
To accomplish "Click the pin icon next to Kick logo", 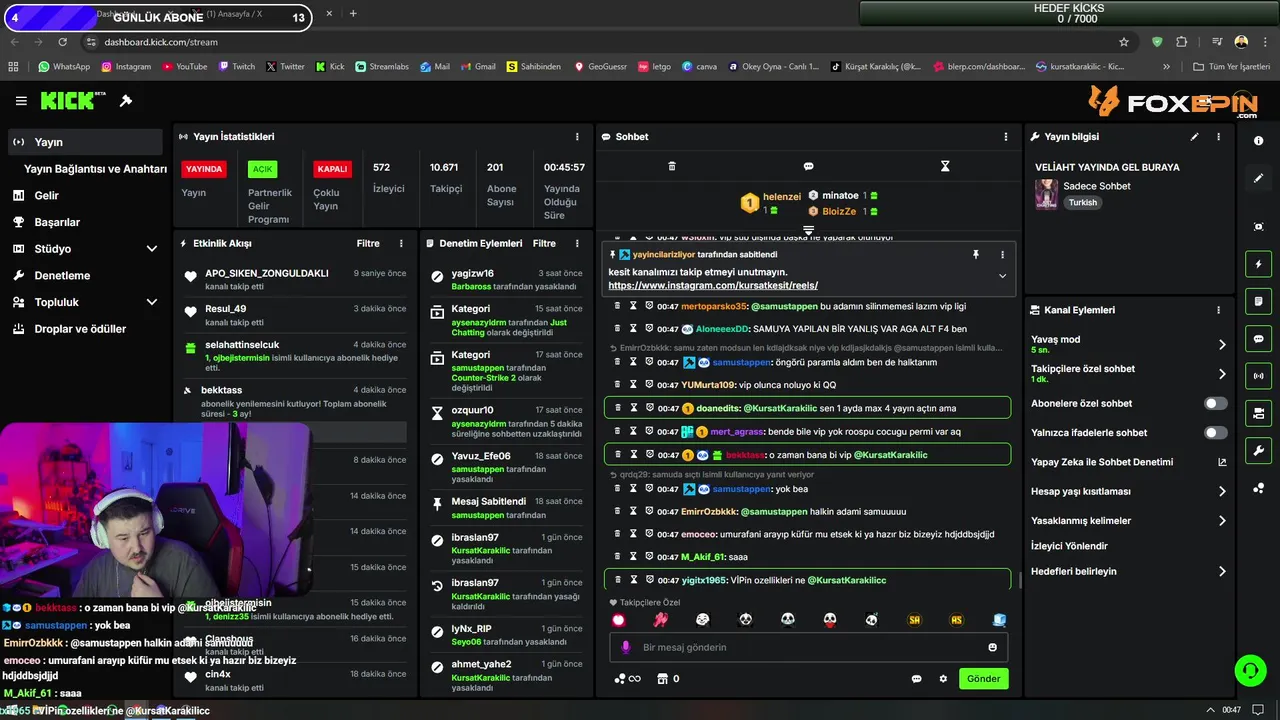I will click(x=126, y=101).
